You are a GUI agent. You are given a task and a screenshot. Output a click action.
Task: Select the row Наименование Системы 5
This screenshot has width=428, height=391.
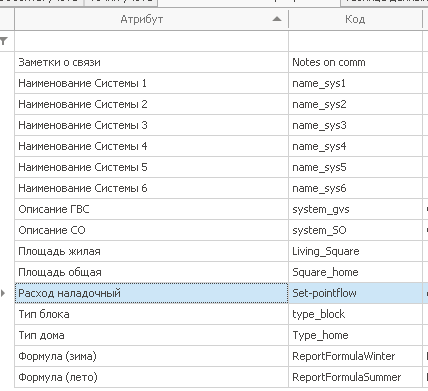pyautogui.click(x=151, y=167)
